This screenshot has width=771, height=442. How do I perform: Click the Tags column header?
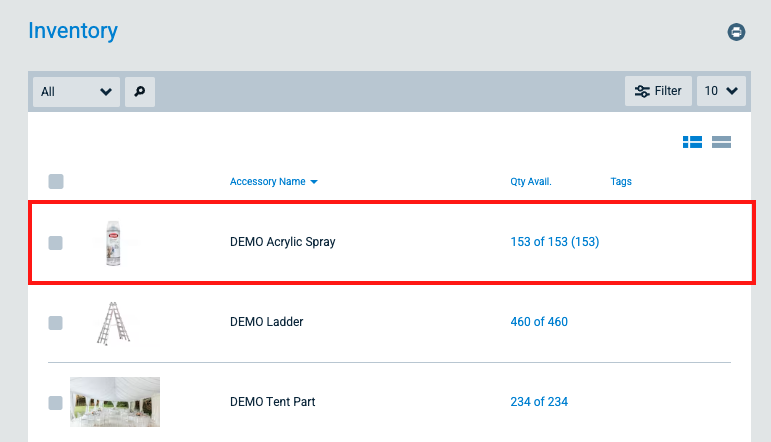pos(621,182)
